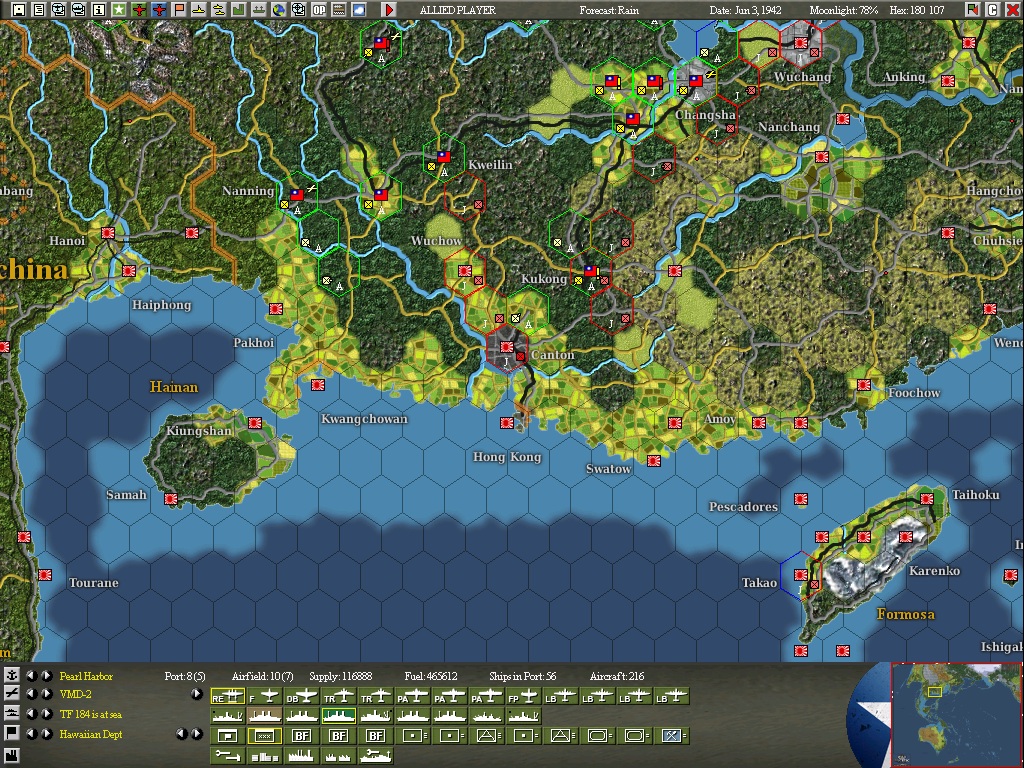Select the DB dive bomber unit
1024x768 pixels.
click(301, 697)
